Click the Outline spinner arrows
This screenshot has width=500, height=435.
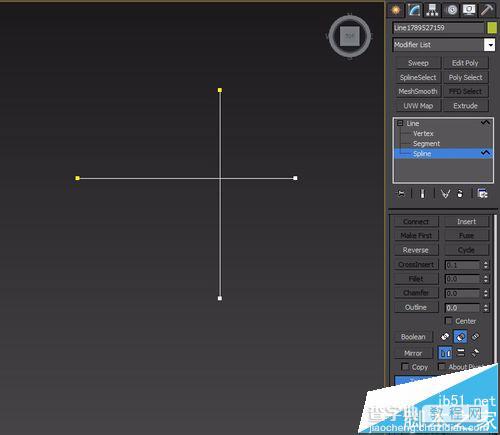pyautogui.click(x=486, y=308)
